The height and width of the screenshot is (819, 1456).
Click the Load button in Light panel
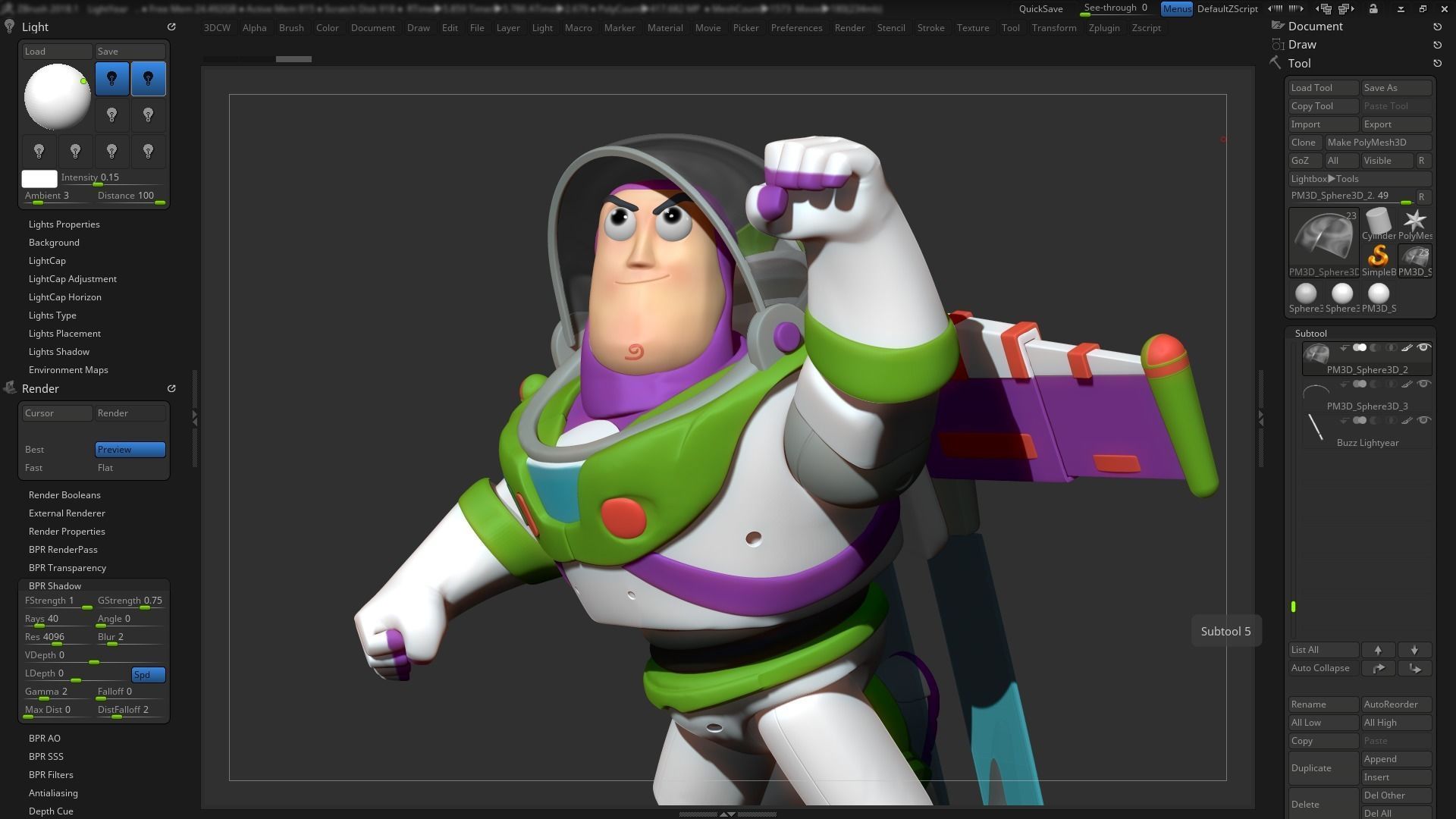click(58, 52)
